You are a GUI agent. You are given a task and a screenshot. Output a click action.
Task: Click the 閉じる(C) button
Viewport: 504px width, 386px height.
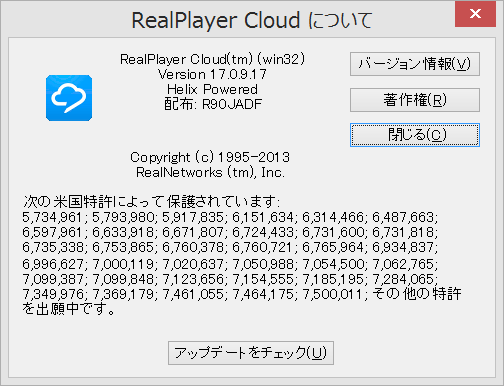[415, 135]
